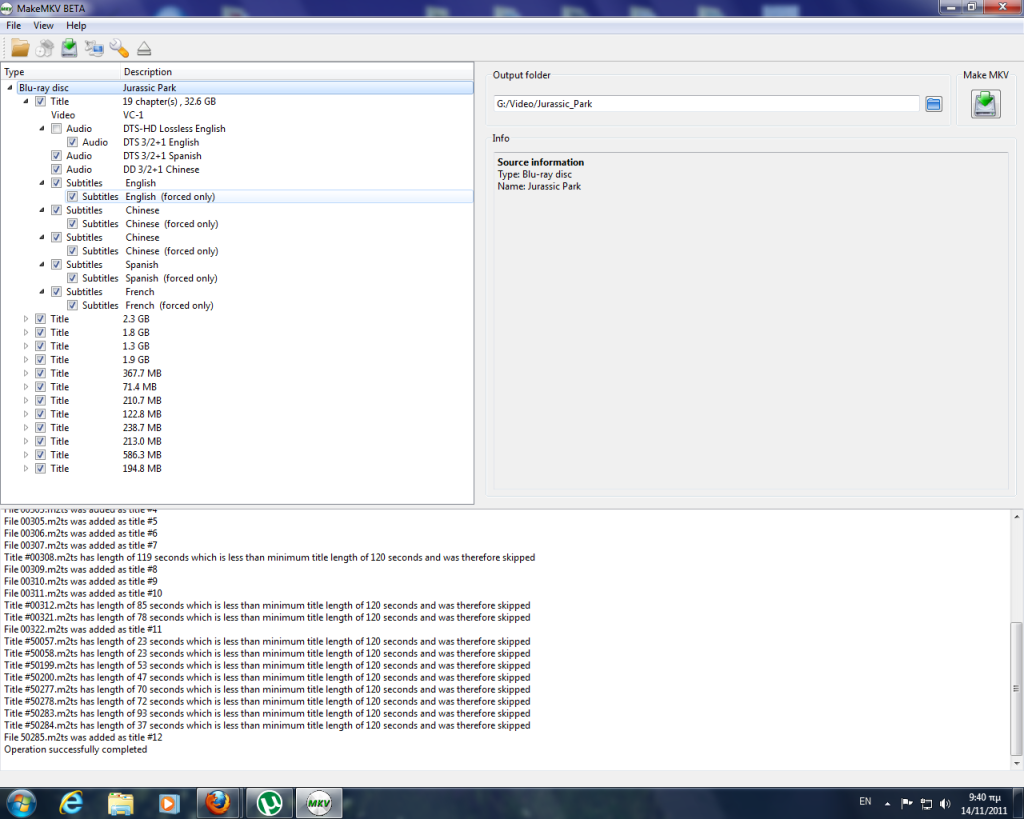Image resolution: width=1024 pixels, height=819 pixels.
Task: Eject the disc using the eject icon
Action: click(144, 48)
